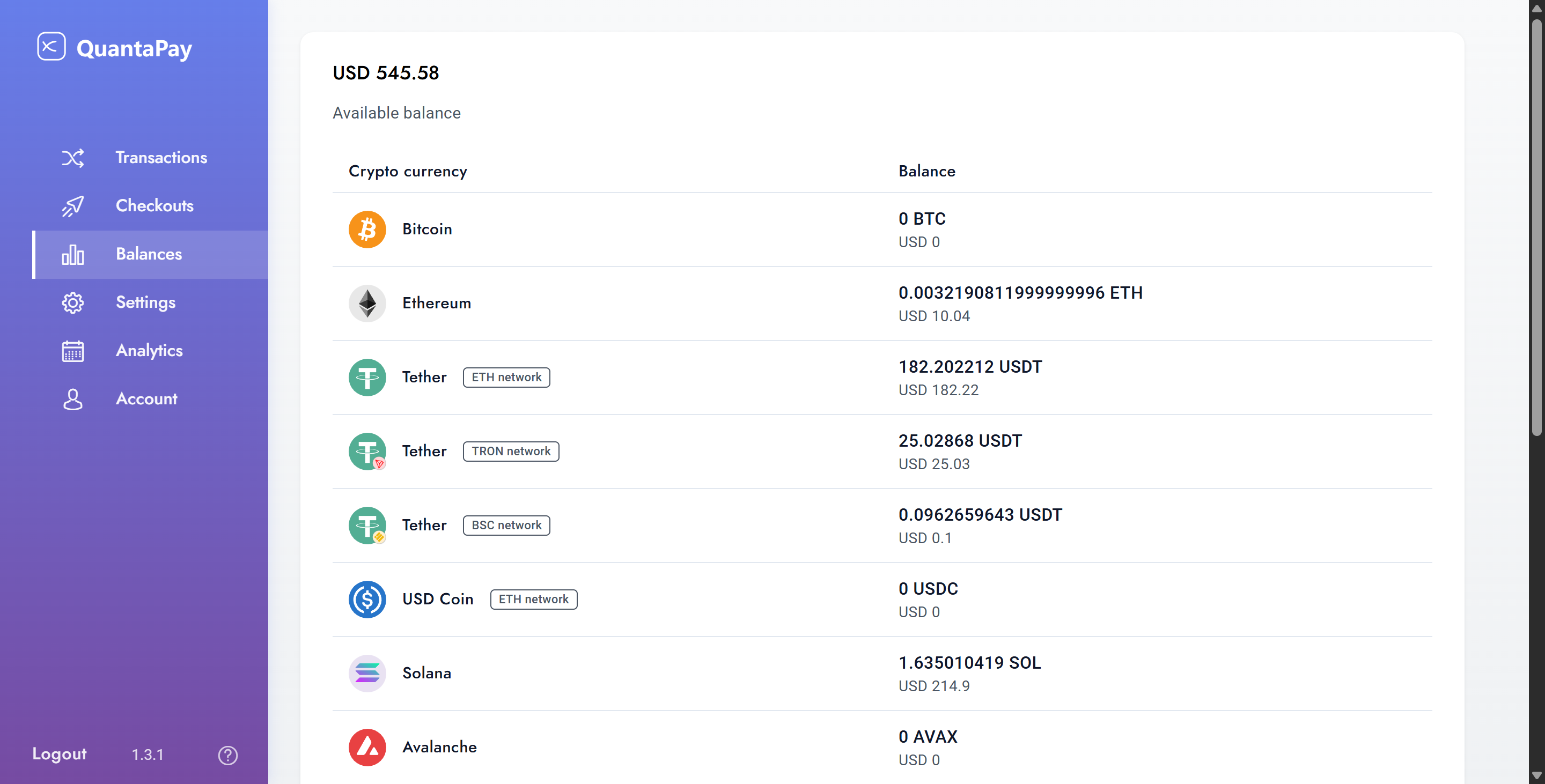Click Tether name in TRON network row
Viewport: 1545px width, 784px height.
tap(425, 452)
